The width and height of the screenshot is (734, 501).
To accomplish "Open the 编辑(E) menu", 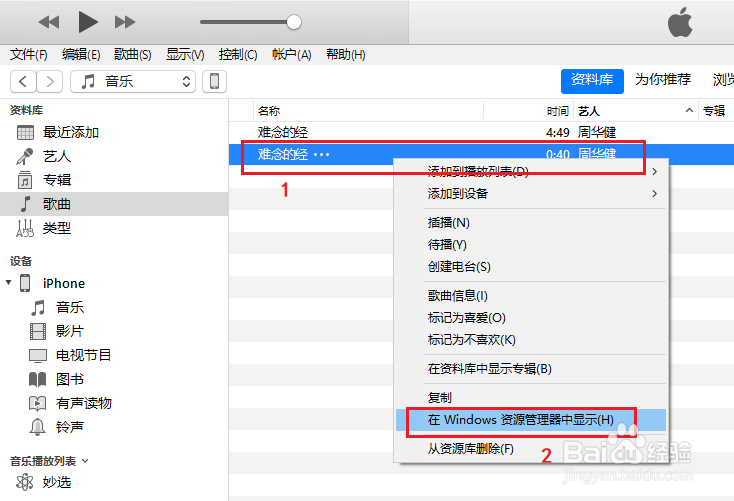I will pos(81,55).
